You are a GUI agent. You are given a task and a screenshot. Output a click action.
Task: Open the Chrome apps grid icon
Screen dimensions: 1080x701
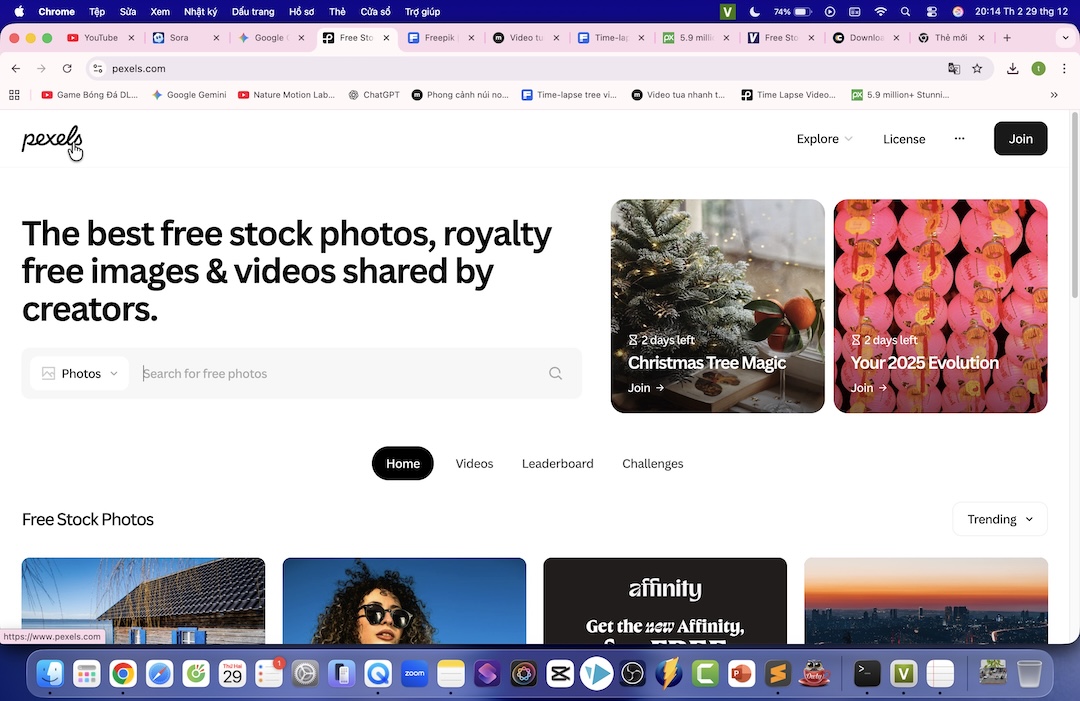(x=14, y=95)
